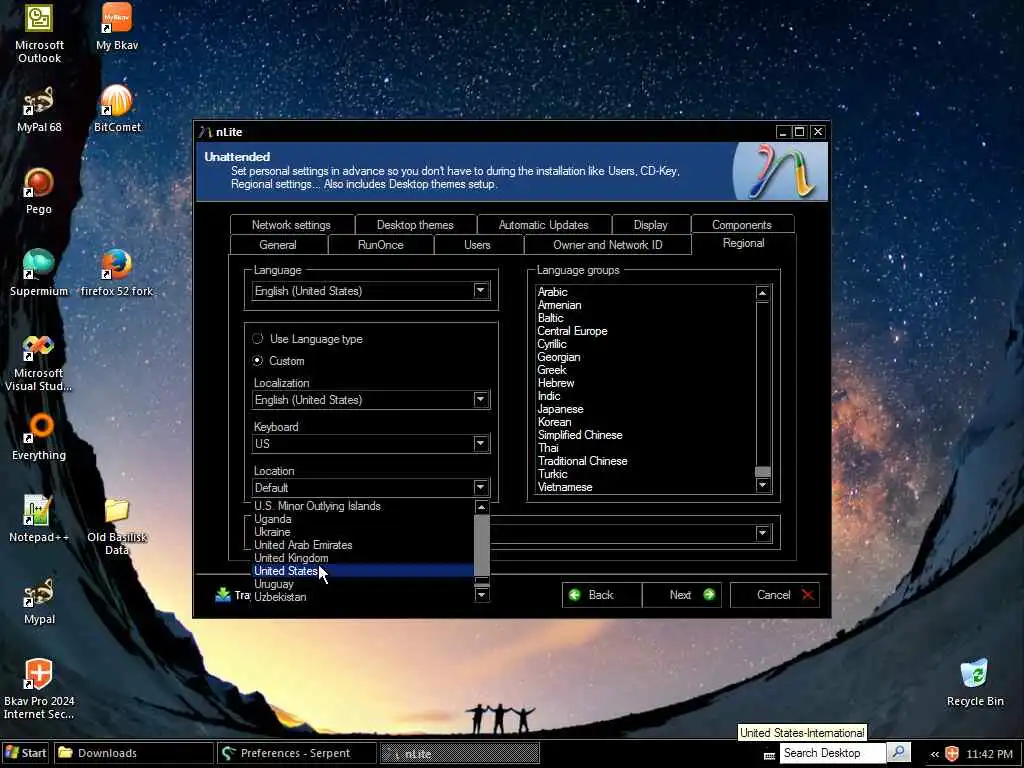Open Supermium browser icon
The image size is (1024, 768).
(39, 273)
